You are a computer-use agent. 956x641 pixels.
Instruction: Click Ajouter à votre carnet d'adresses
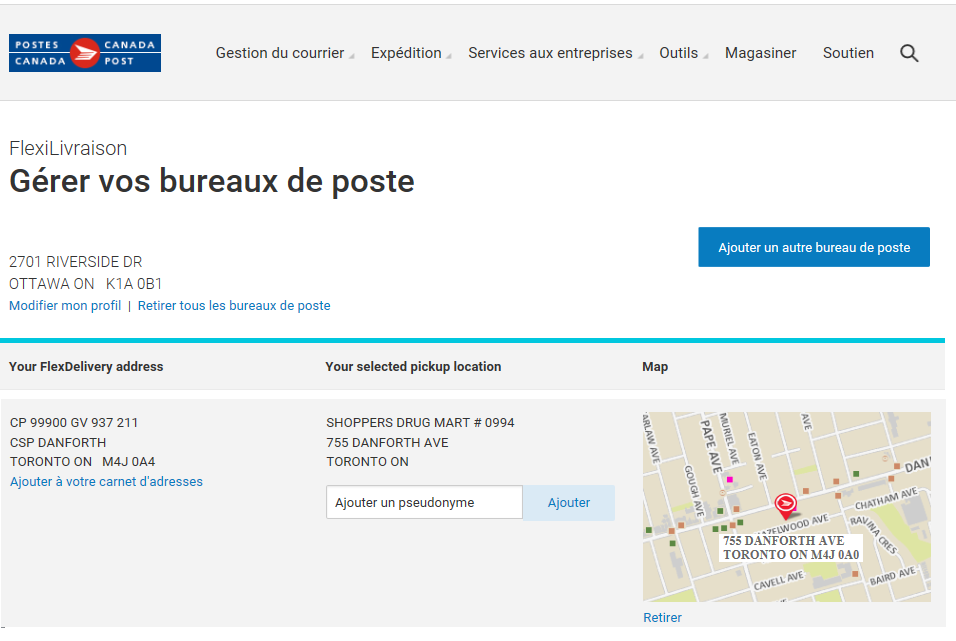point(106,482)
